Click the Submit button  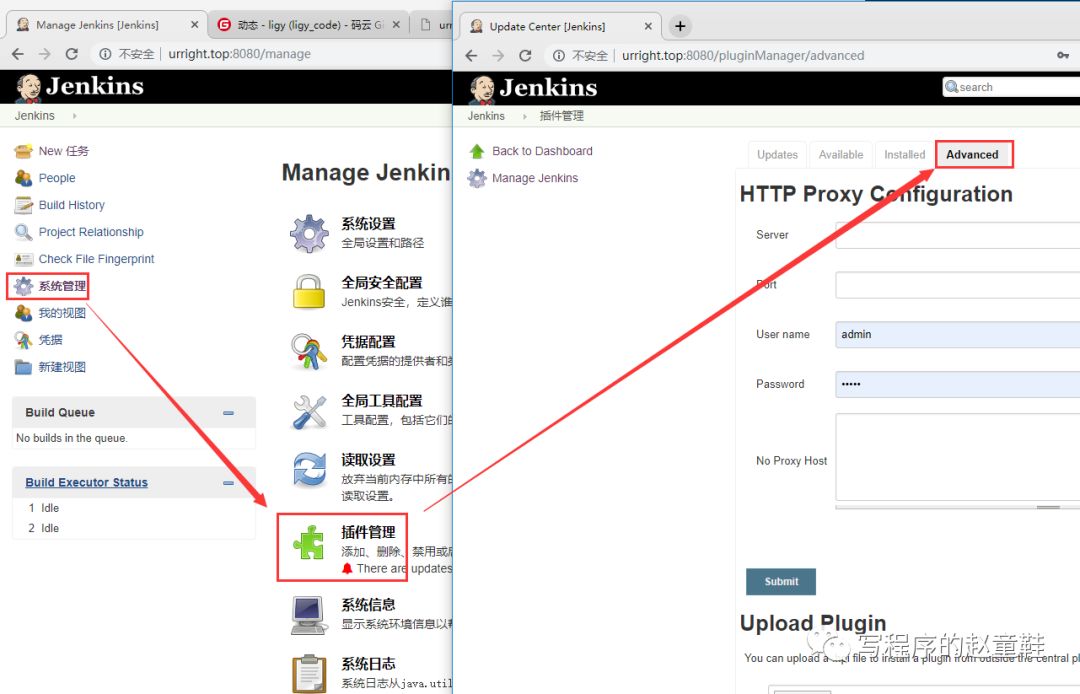(780, 582)
